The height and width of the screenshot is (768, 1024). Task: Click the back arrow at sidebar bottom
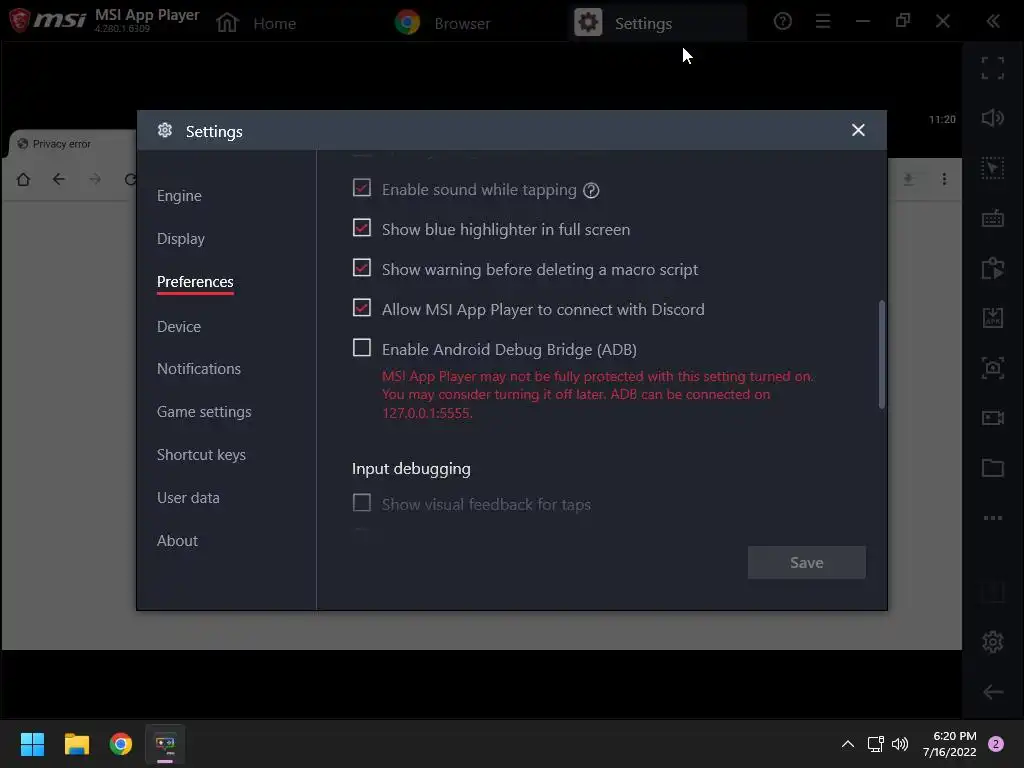[992, 692]
